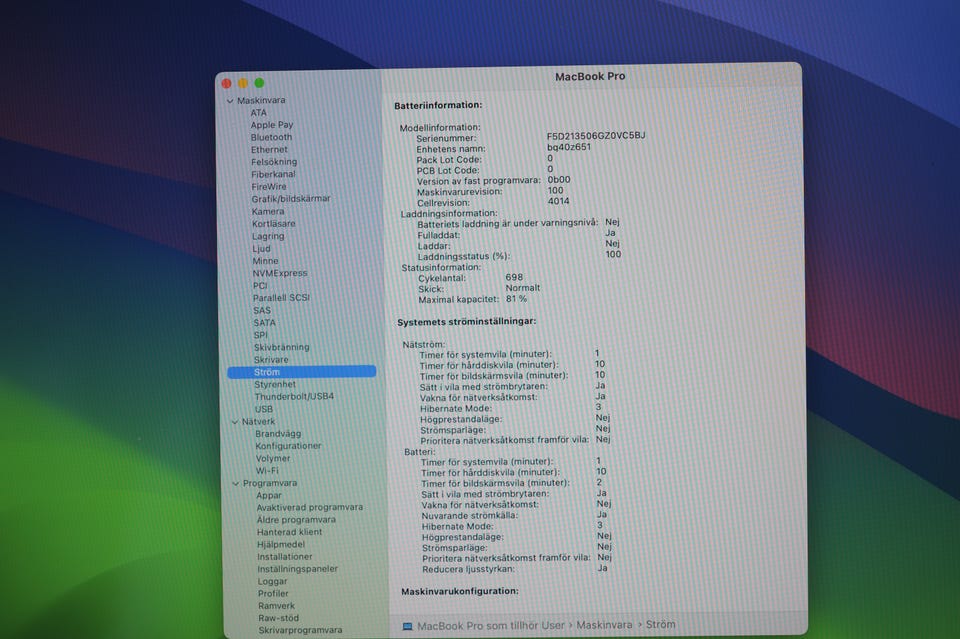Select highlighted Ström item
960x639 pixels.
click(x=301, y=372)
